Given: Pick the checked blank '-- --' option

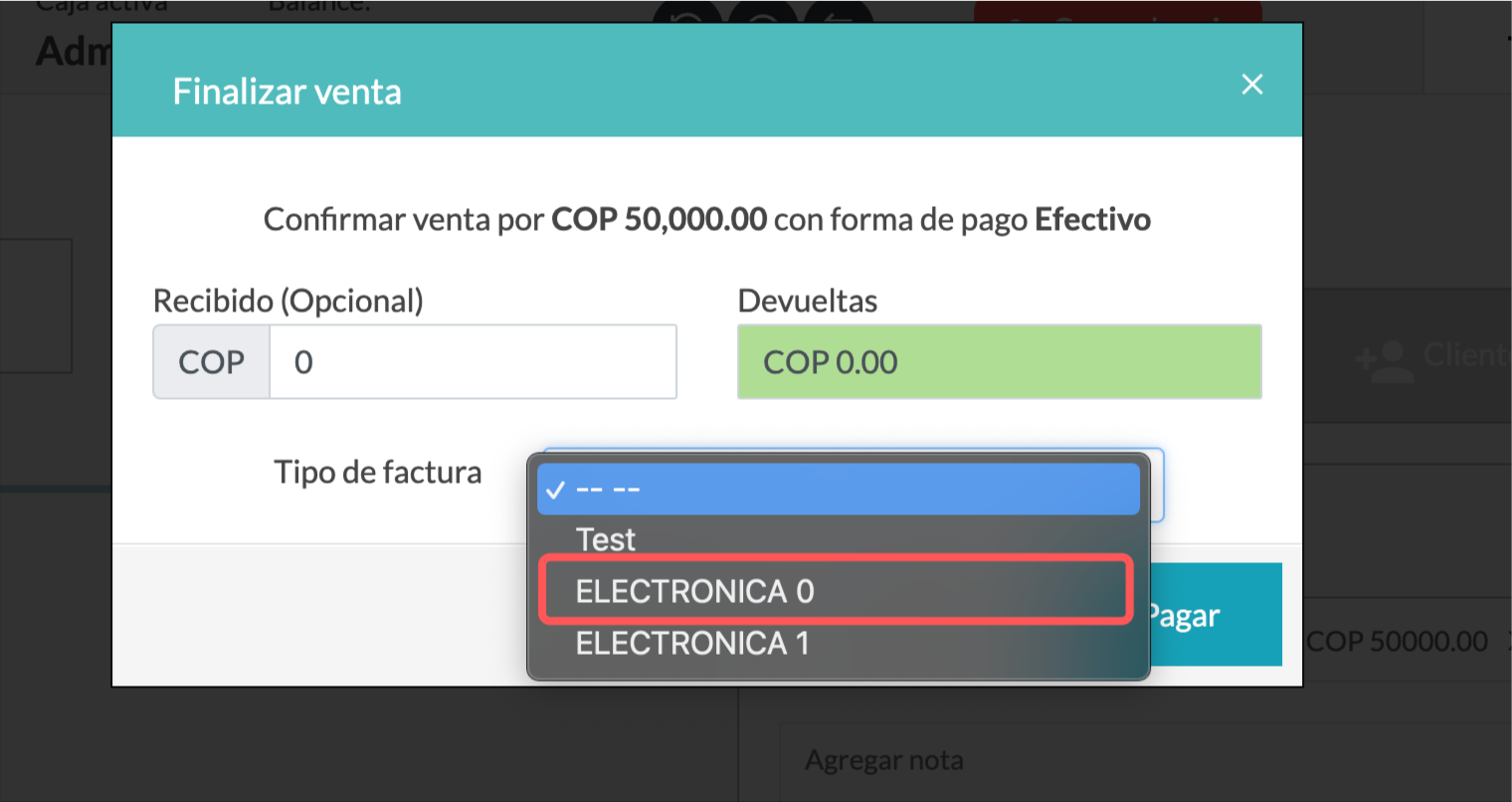Looking at the screenshot, I should pos(838,490).
